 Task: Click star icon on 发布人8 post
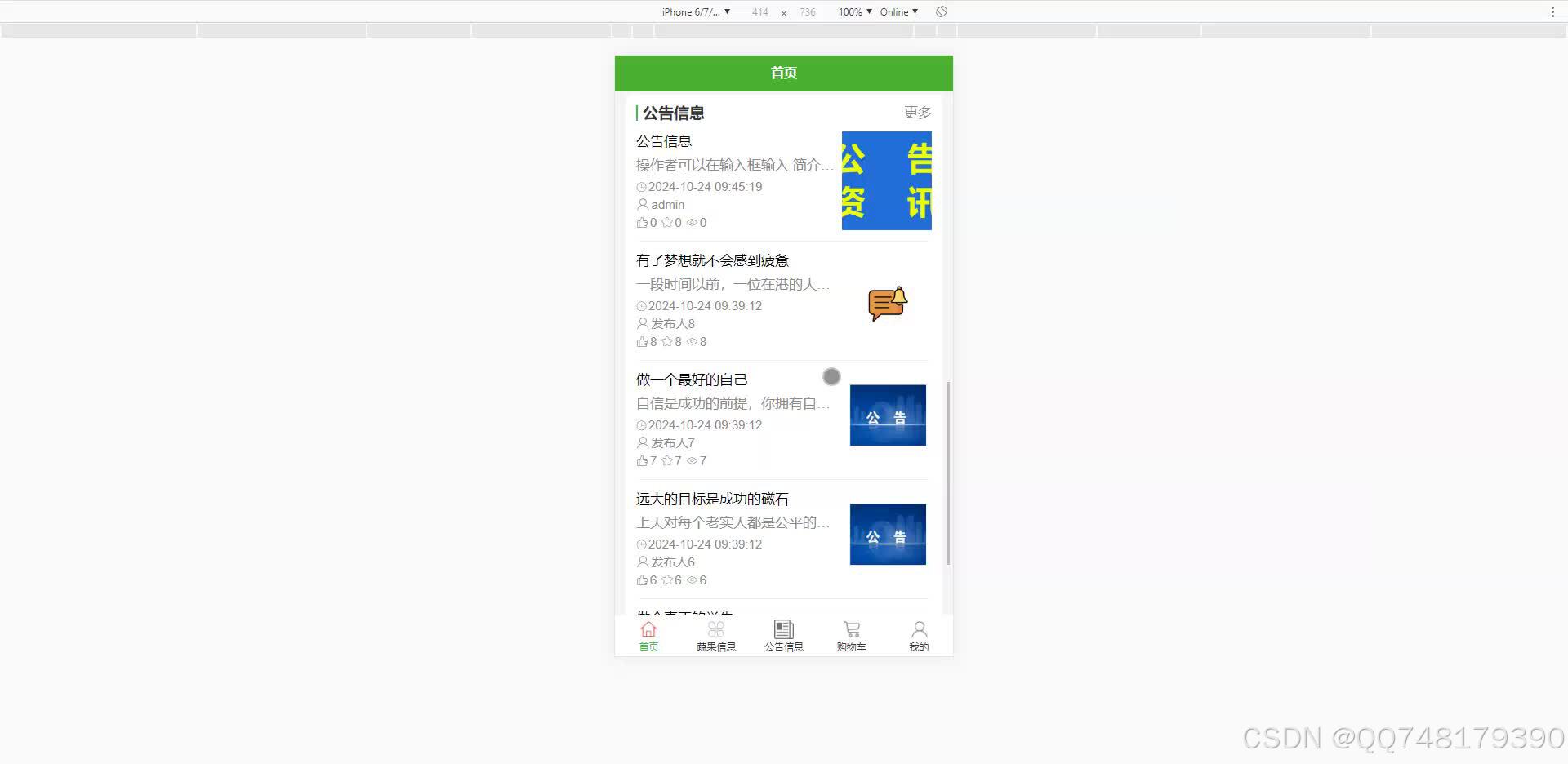point(667,342)
